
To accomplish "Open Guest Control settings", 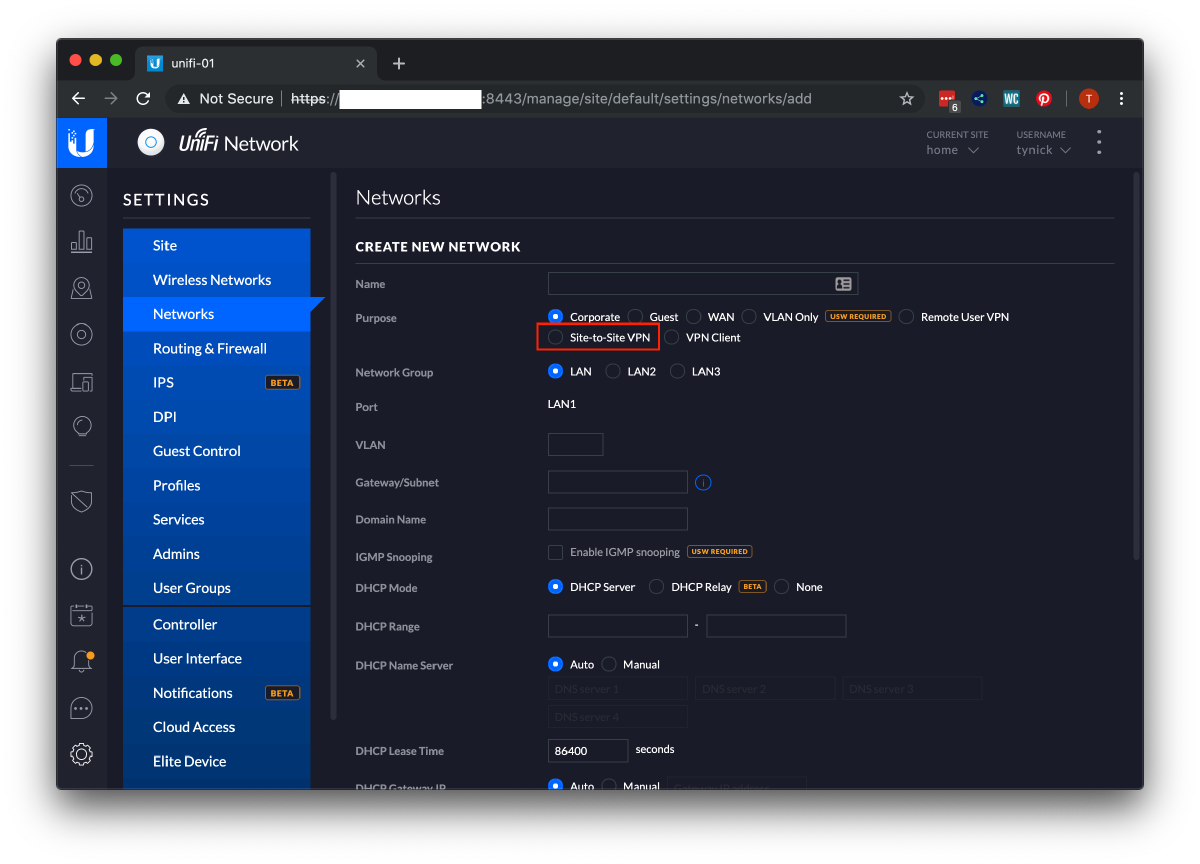I will coord(217,451).
